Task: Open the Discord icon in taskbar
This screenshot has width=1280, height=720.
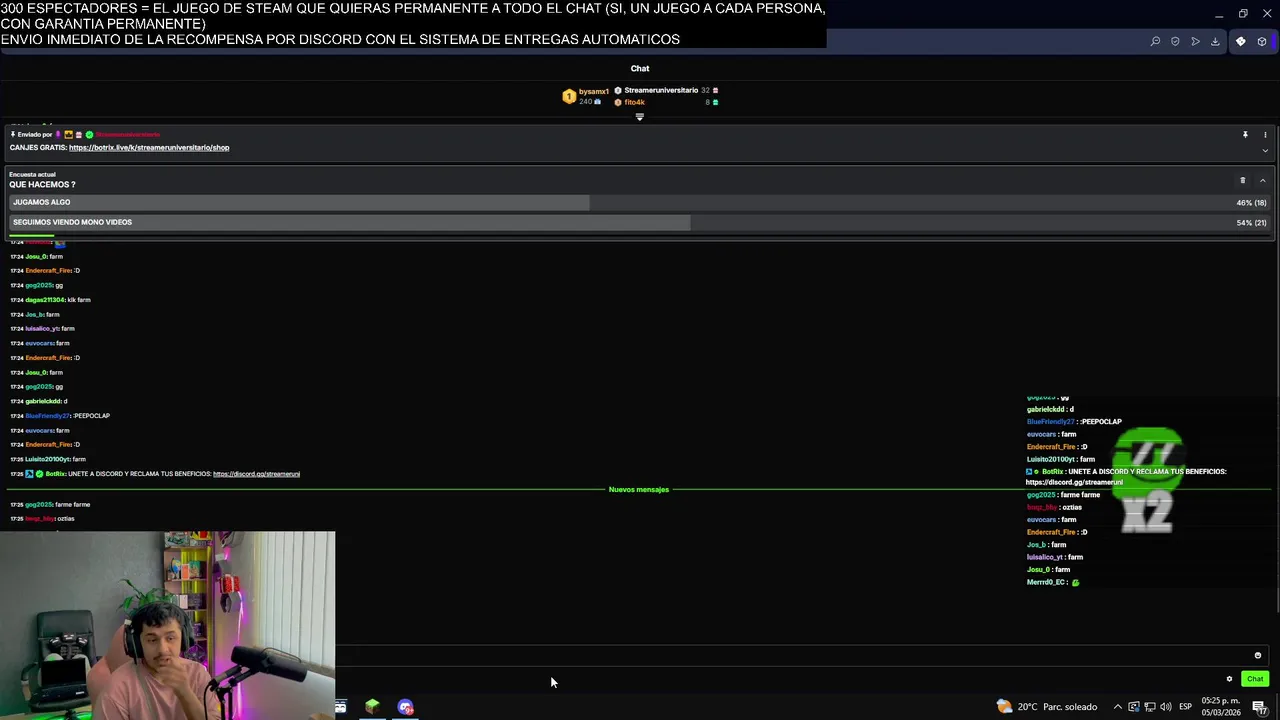Action: 405,707
